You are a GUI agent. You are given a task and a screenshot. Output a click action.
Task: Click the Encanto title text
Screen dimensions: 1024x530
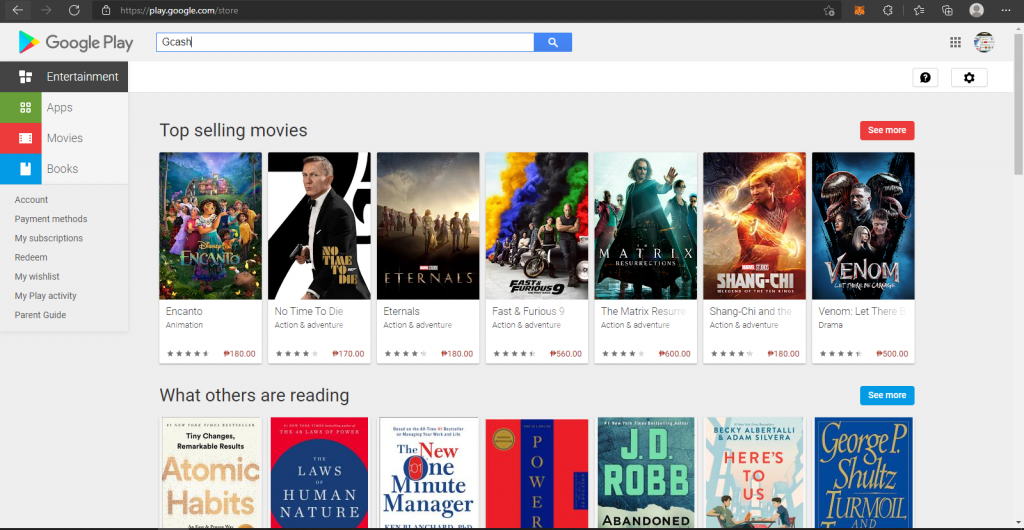coord(184,311)
